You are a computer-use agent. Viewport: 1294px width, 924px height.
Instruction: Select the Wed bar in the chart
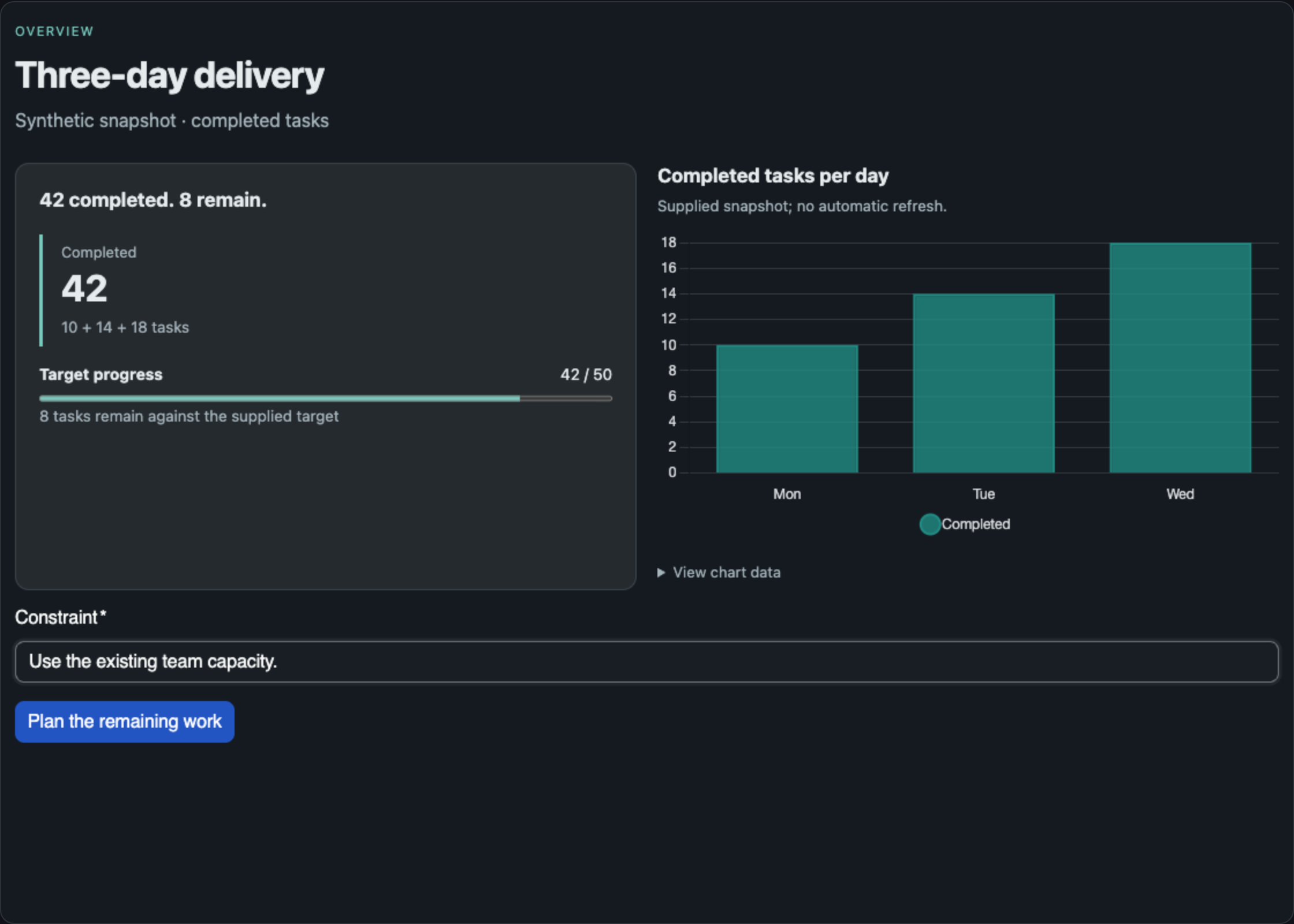tap(1180, 358)
